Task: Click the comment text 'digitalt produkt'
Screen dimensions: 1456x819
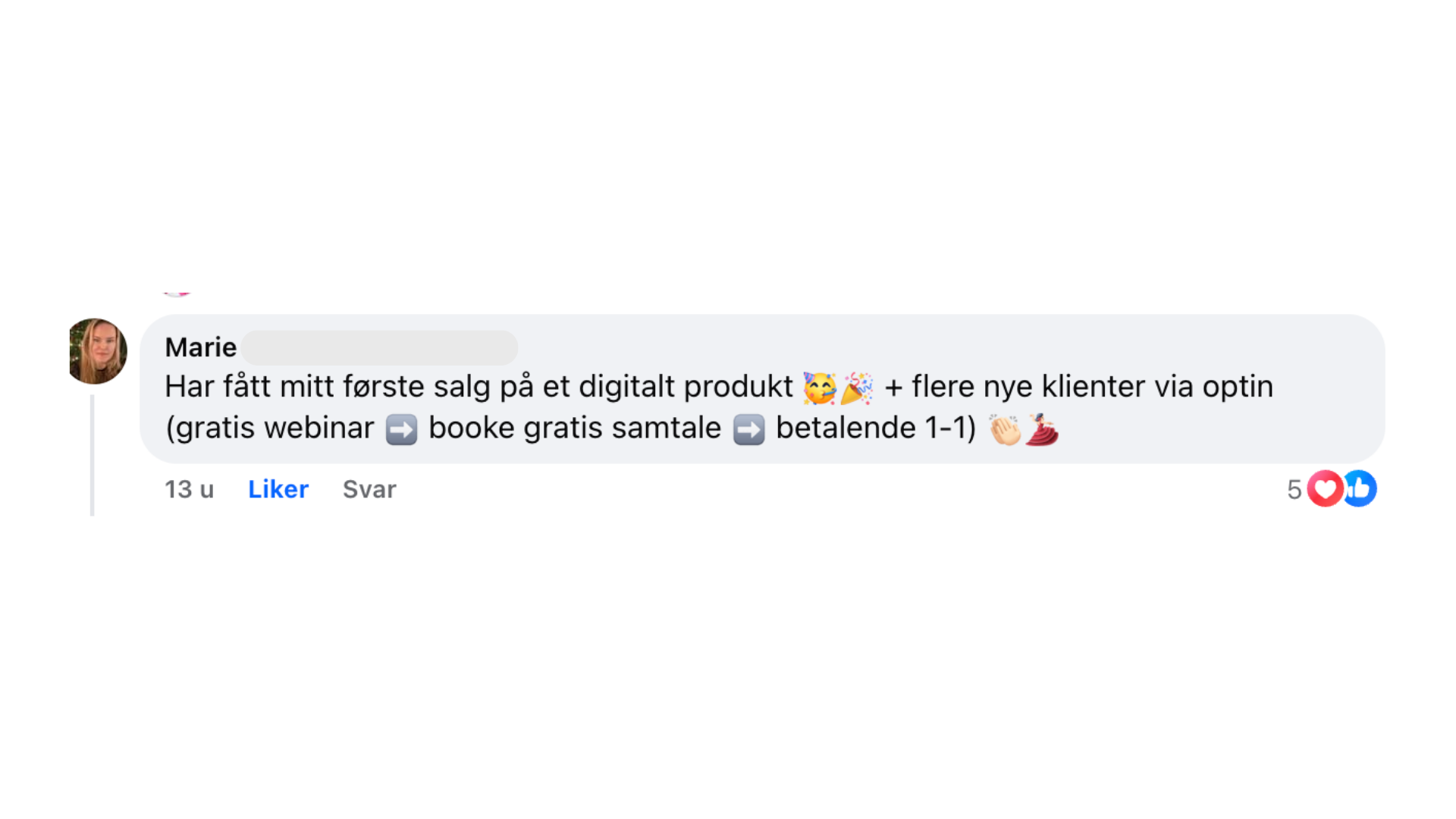Action: coord(686,387)
